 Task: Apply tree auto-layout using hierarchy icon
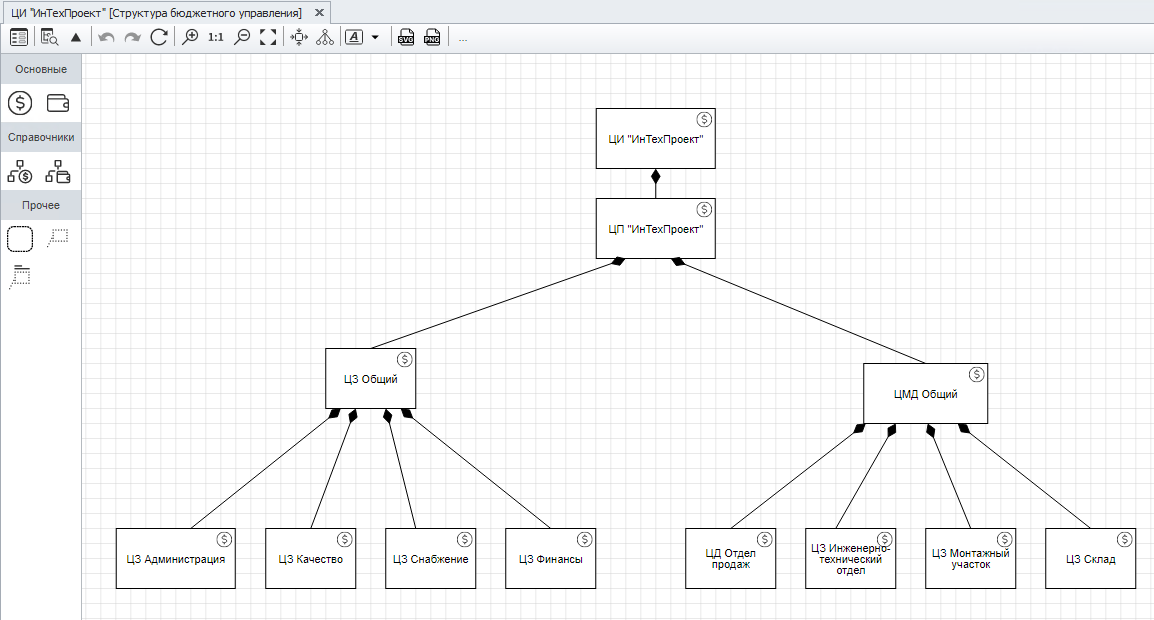click(324, 38)
